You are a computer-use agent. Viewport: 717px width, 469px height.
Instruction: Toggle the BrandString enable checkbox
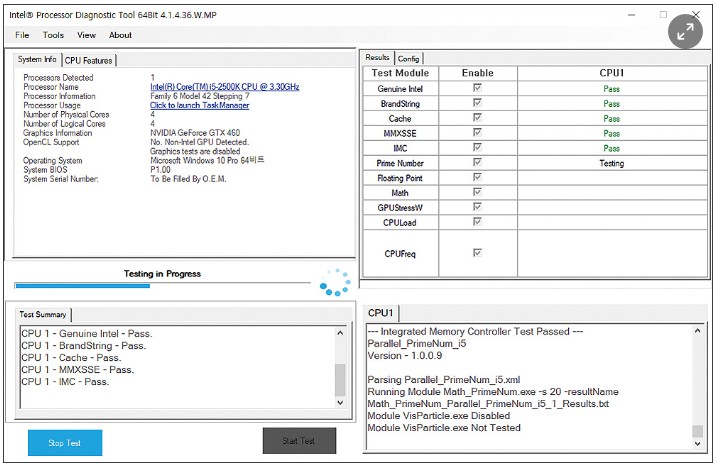[477, 102]
